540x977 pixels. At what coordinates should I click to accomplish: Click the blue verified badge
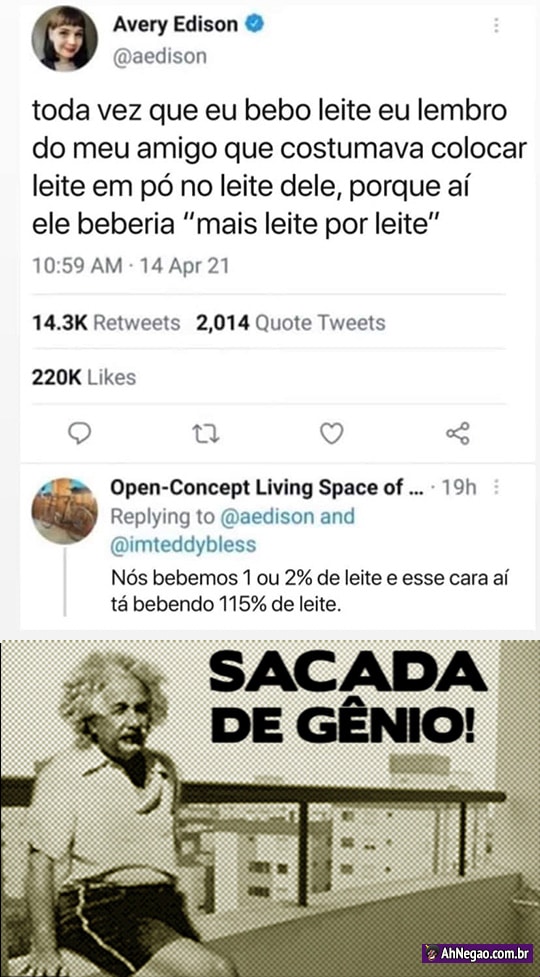click(255, 24)
